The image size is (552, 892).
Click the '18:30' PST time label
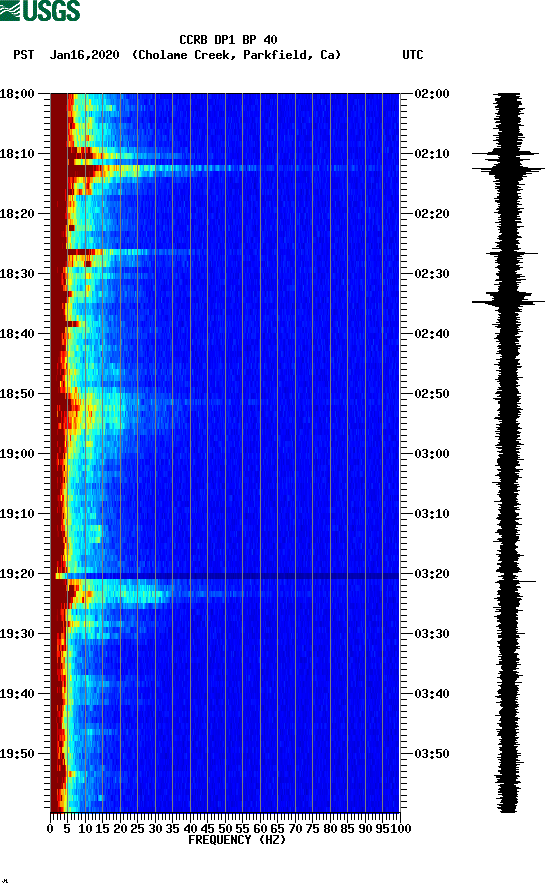click(17, 274)
